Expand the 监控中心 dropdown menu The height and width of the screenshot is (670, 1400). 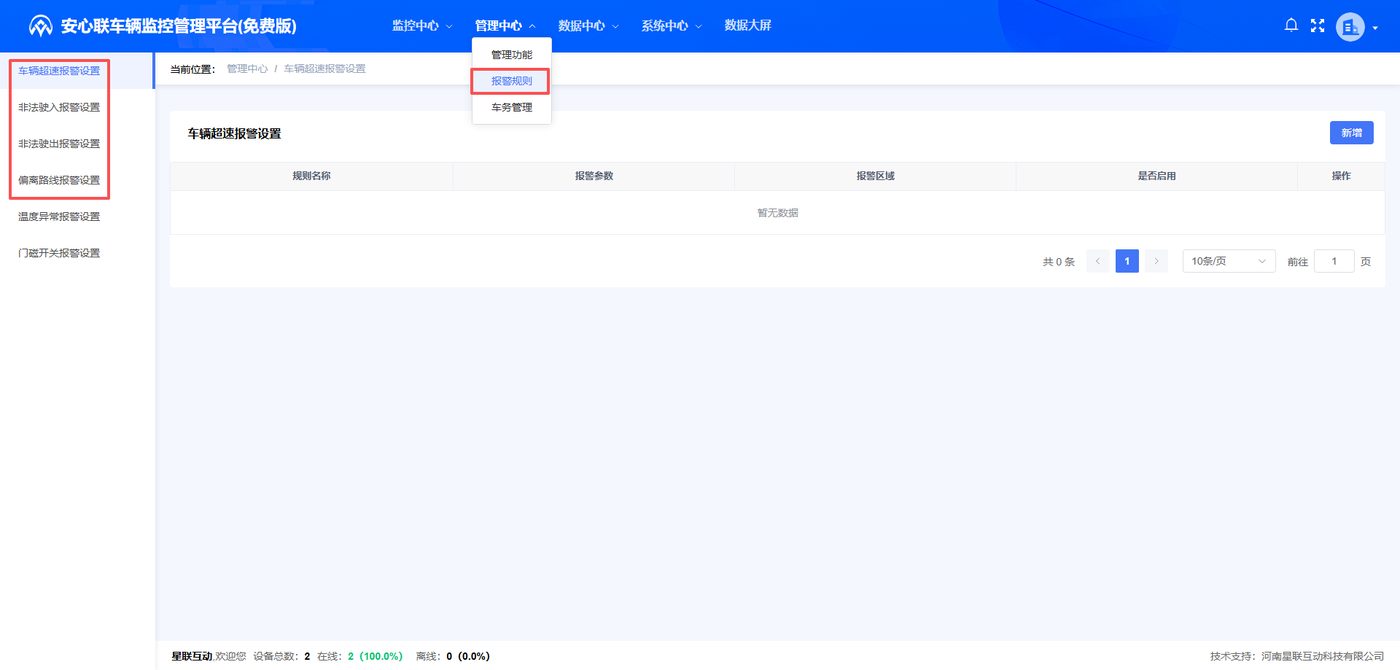pyautogui.click(x=422, y=26)
